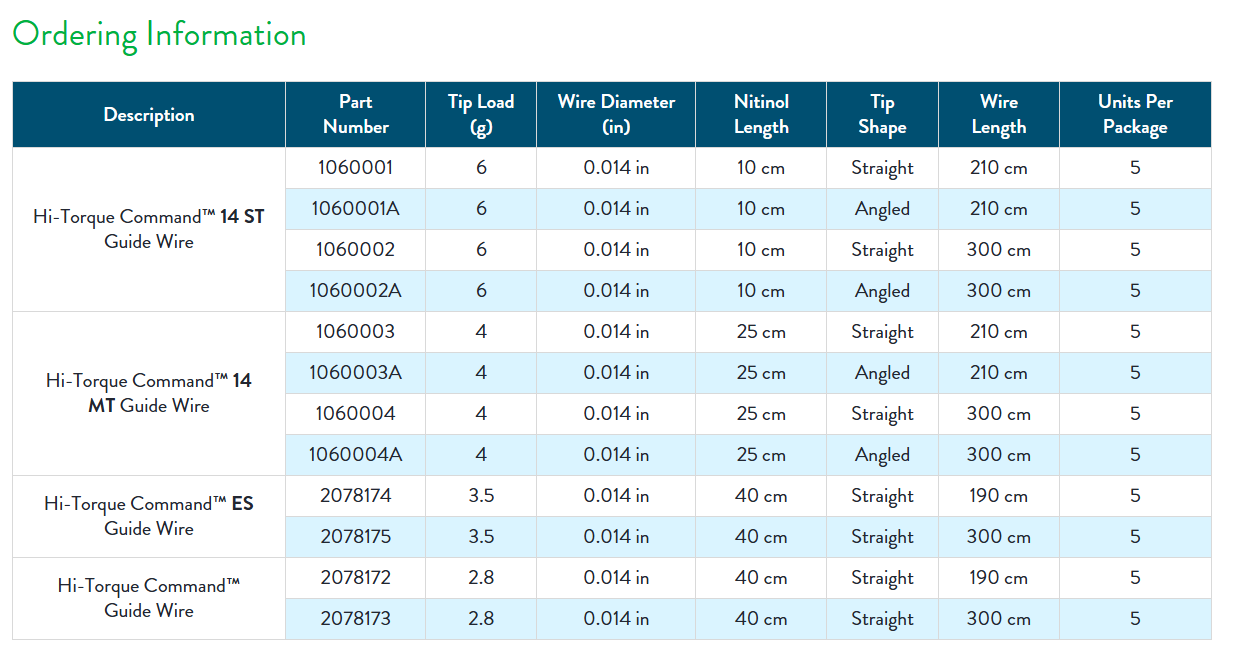1233x663 pixels.
Task: Click units per package 5 in row 1060001
Action: click(x=1135, y=168)
